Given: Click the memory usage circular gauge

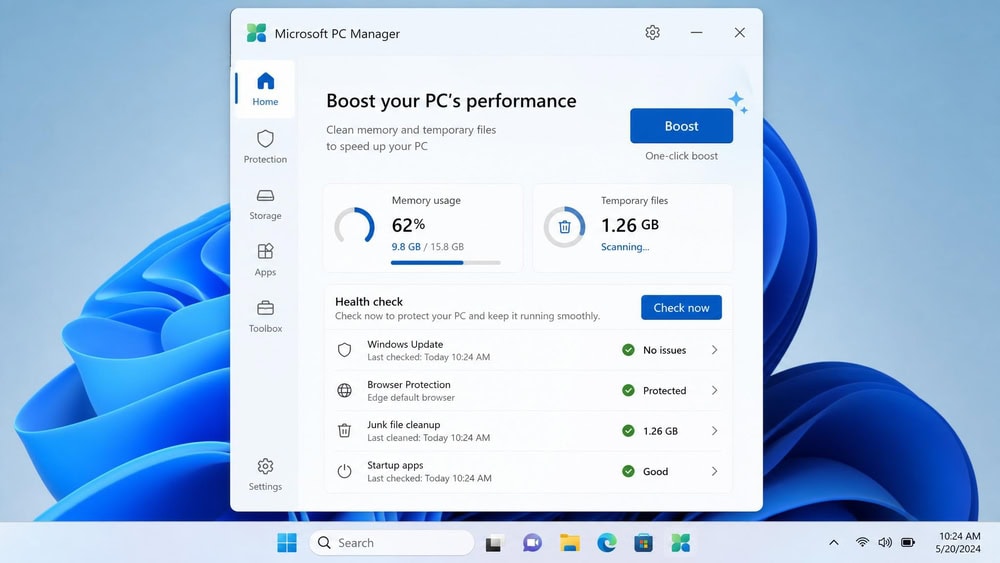Looking at the screenshot, I should (x=355, y=226).
